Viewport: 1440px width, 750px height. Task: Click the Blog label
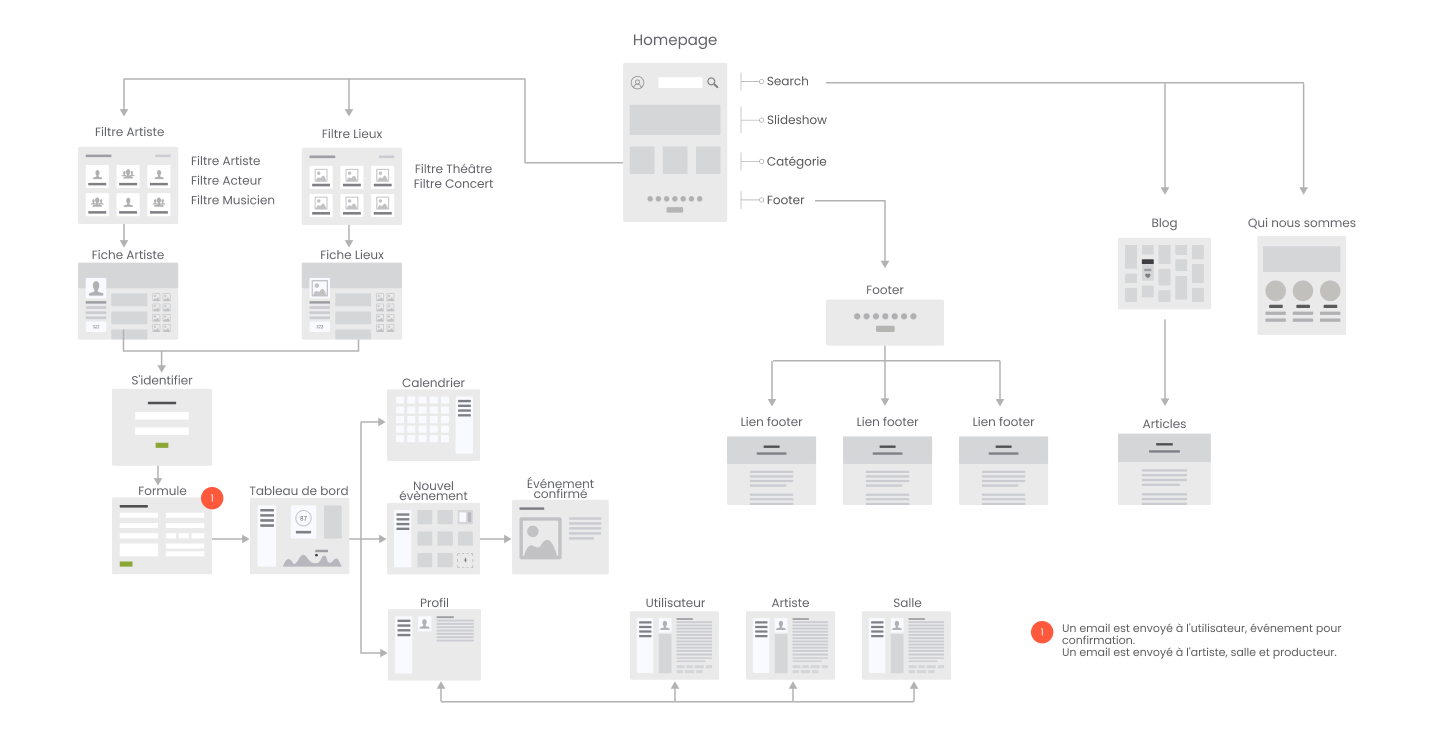tap(1164, 223)
